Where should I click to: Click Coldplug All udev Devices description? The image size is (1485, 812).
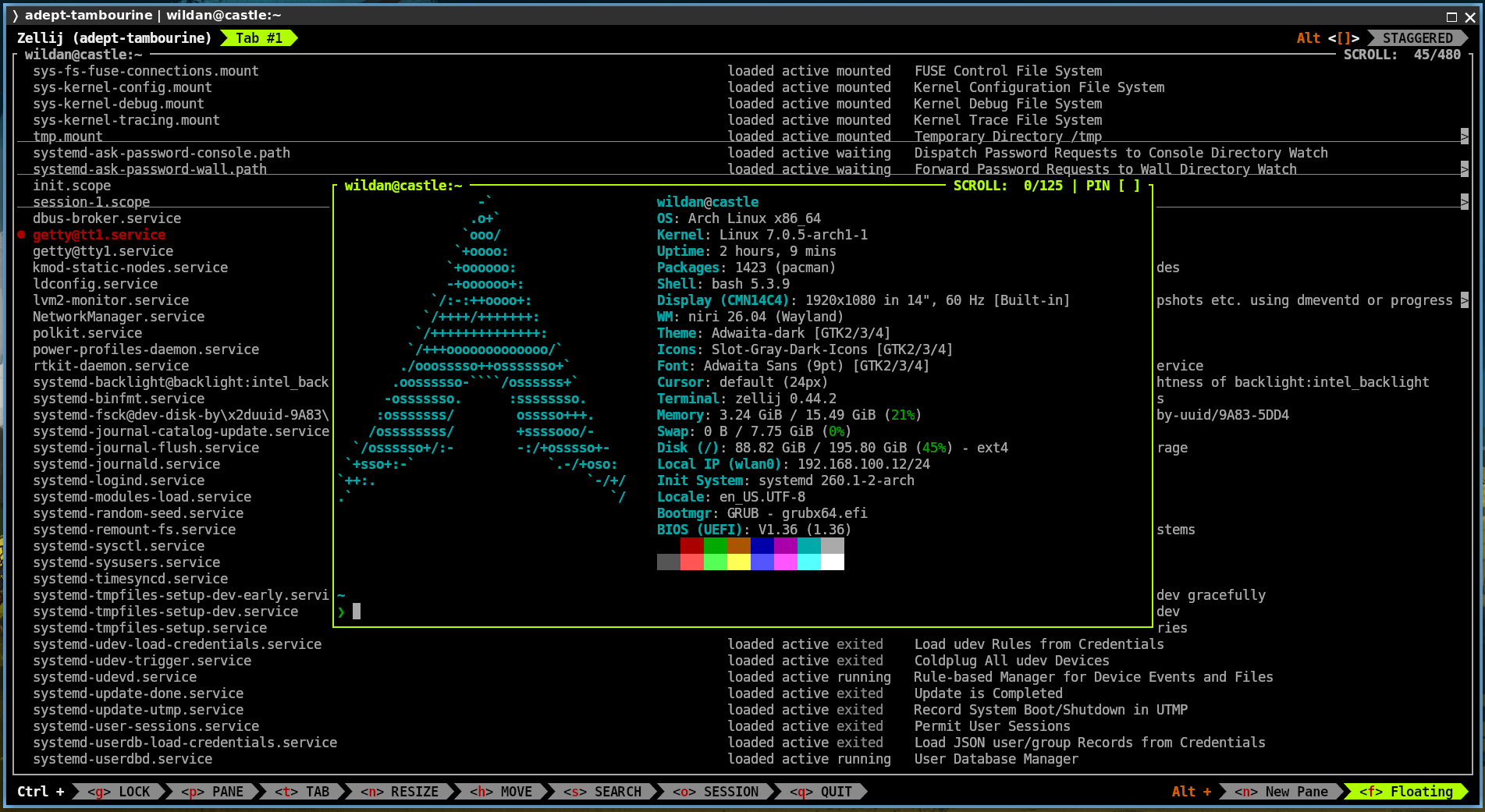point(1012,661)
